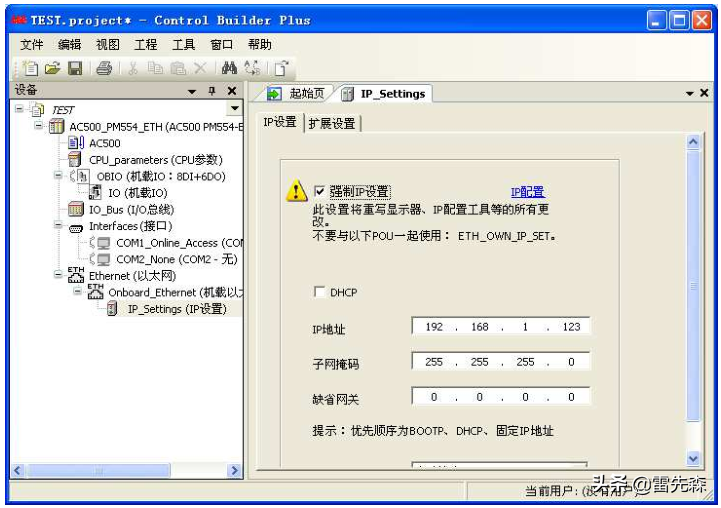Collapse the Interfaces (接口) tree node
721x508 pixels.
58,227
